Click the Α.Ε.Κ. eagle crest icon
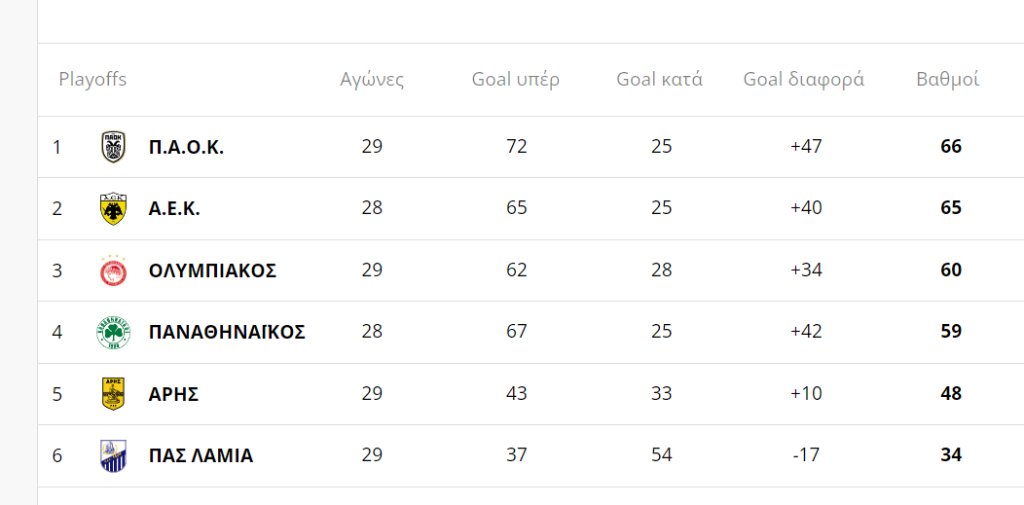The image size is (1024, 505). coord(113,209)
